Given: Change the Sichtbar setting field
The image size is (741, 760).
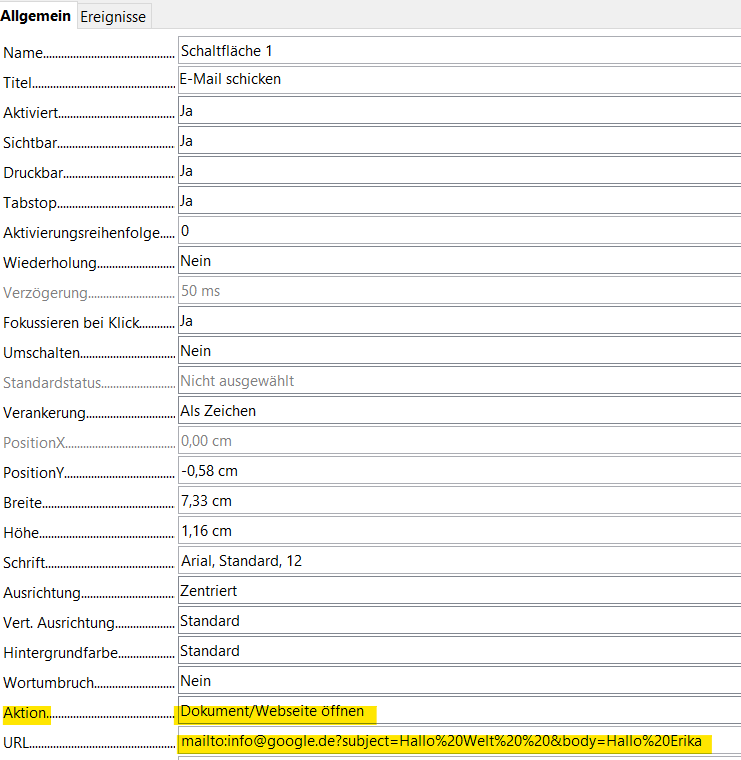Looking at the screenshot, I should click(458, 141).
